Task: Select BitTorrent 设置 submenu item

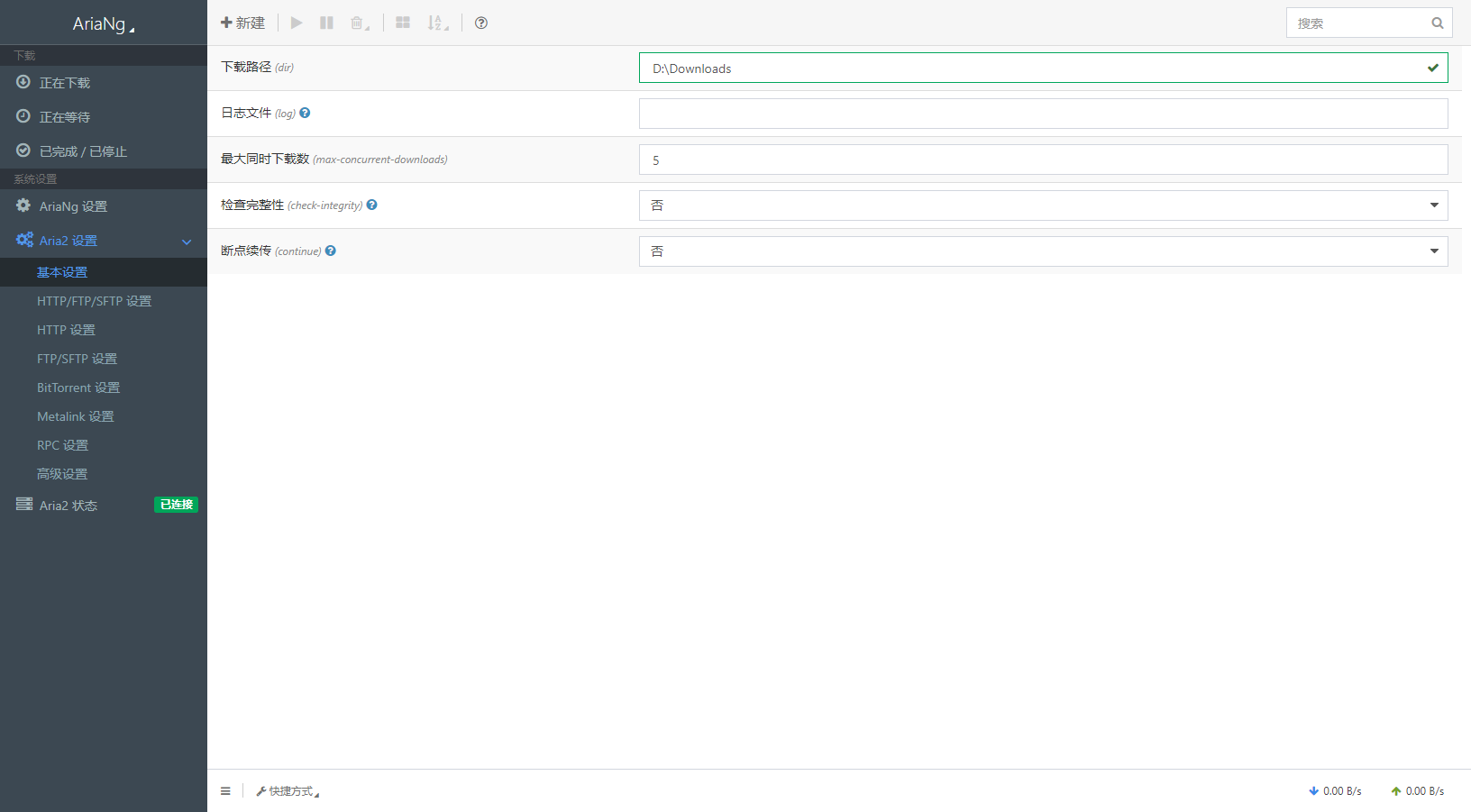Action: [x=104, y=388]
